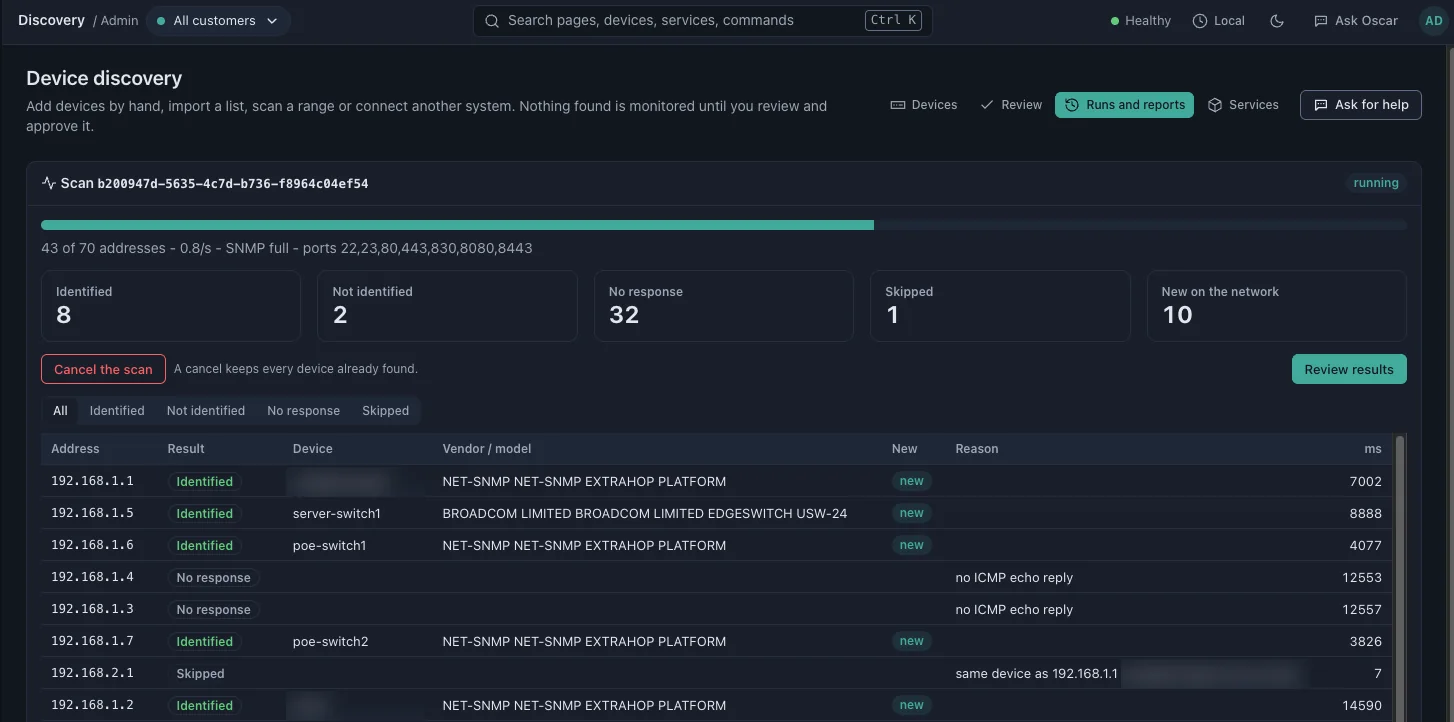1454x722 pixels.
Task: Click the Services cube icon
Action: click(x=1215, y=105)
